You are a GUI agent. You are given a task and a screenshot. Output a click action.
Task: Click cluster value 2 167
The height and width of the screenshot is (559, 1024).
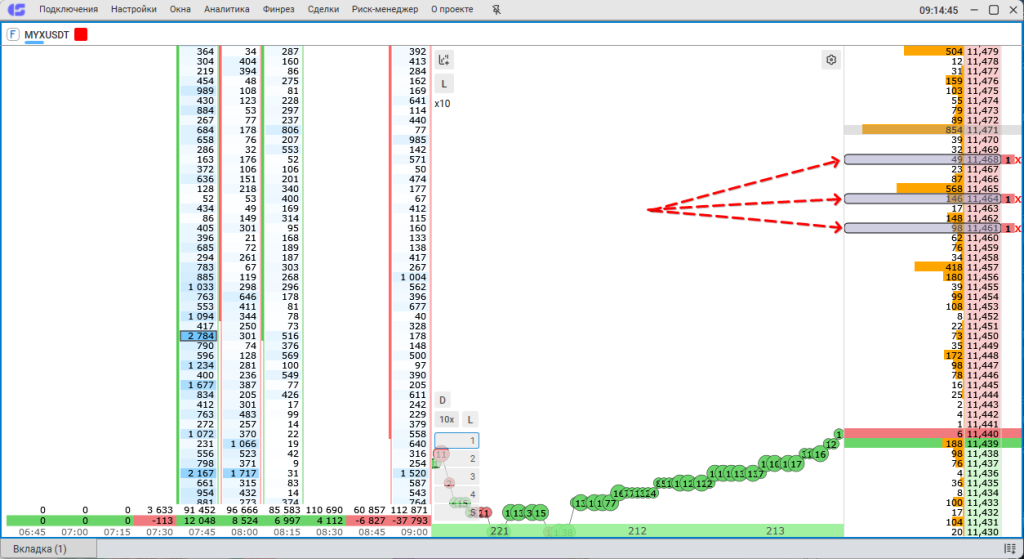click(x=199, y=473)
